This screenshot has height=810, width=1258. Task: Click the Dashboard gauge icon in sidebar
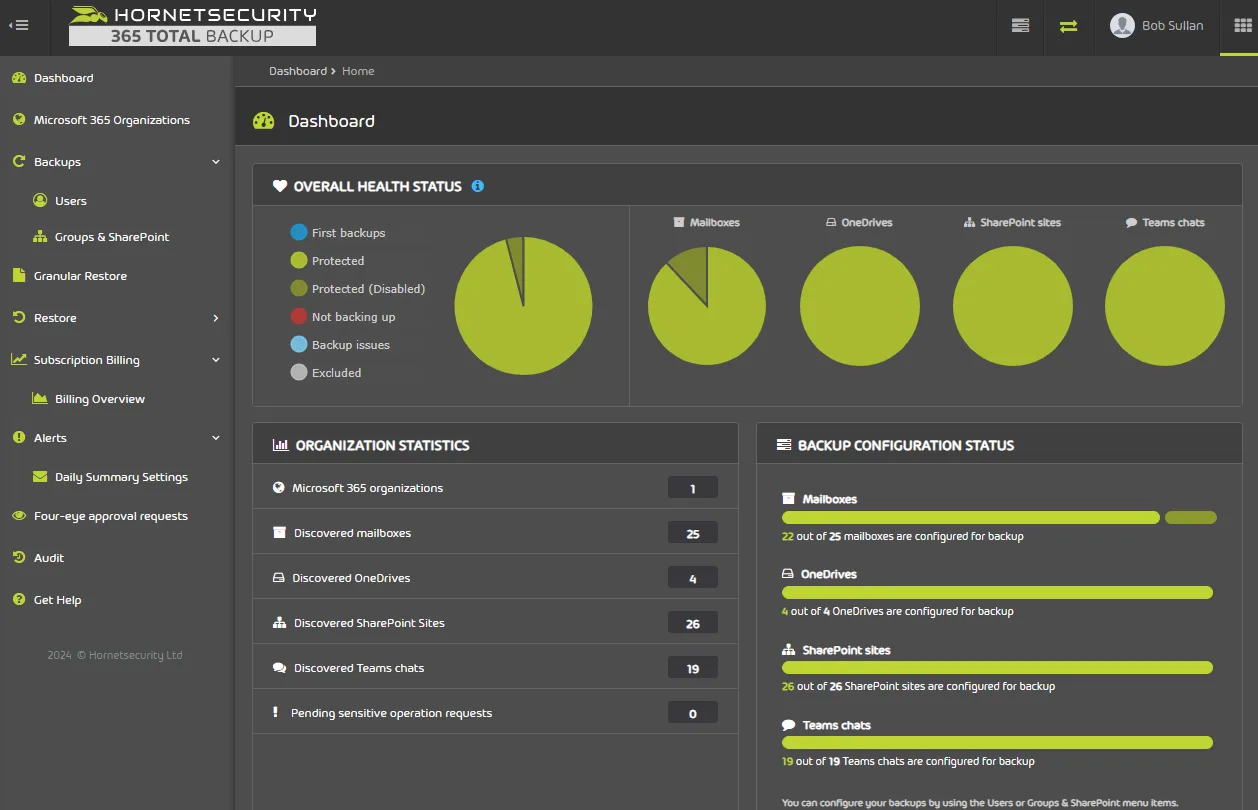coord(18,78)
